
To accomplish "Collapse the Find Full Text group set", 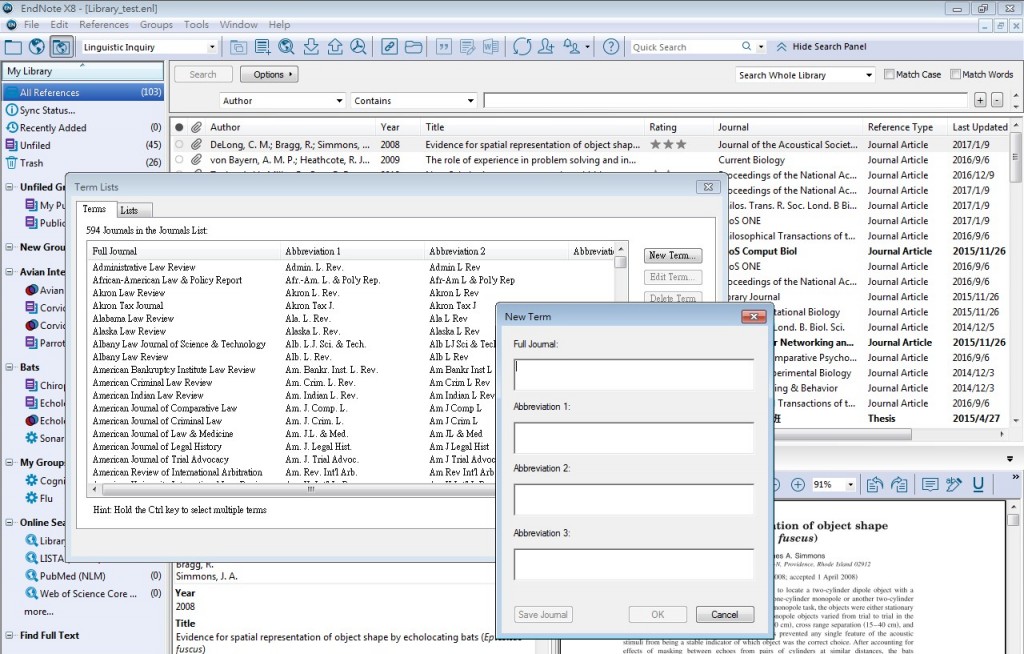I will [9, 635].
